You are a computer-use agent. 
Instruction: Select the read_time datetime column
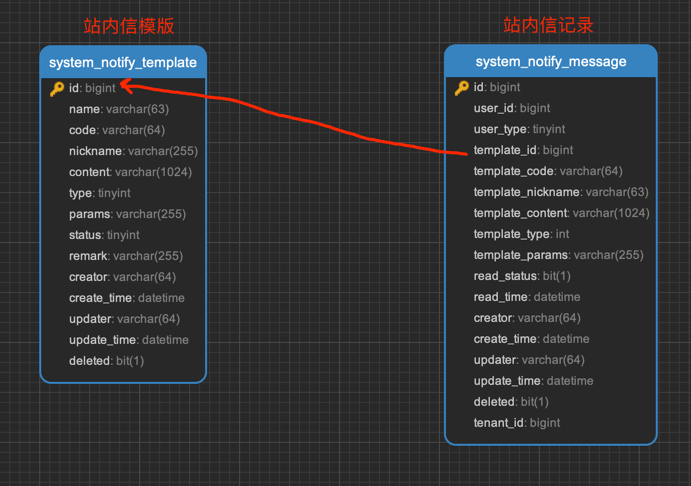click(x=526, y=297)
